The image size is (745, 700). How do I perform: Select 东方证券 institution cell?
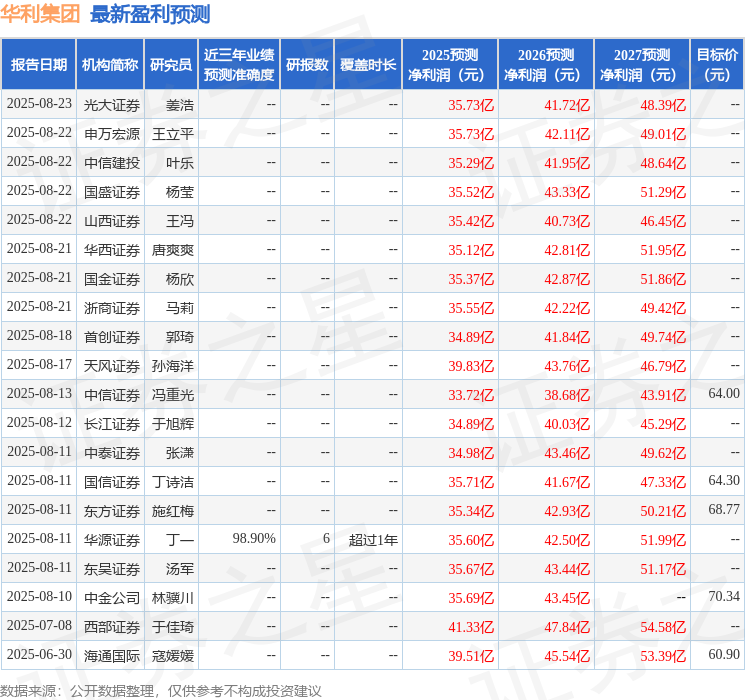[112, 511]
